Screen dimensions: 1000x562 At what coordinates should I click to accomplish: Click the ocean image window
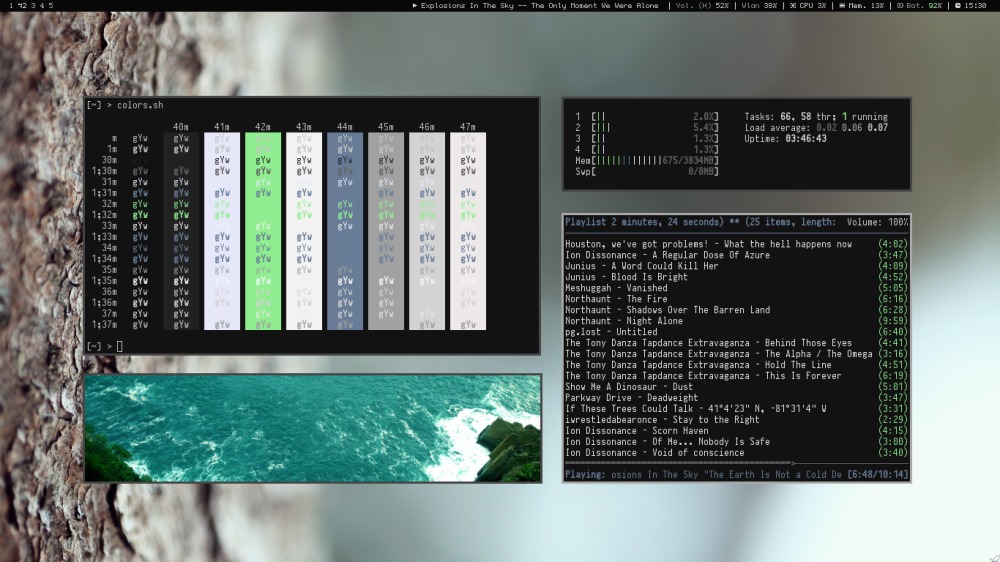coord(312,428)
